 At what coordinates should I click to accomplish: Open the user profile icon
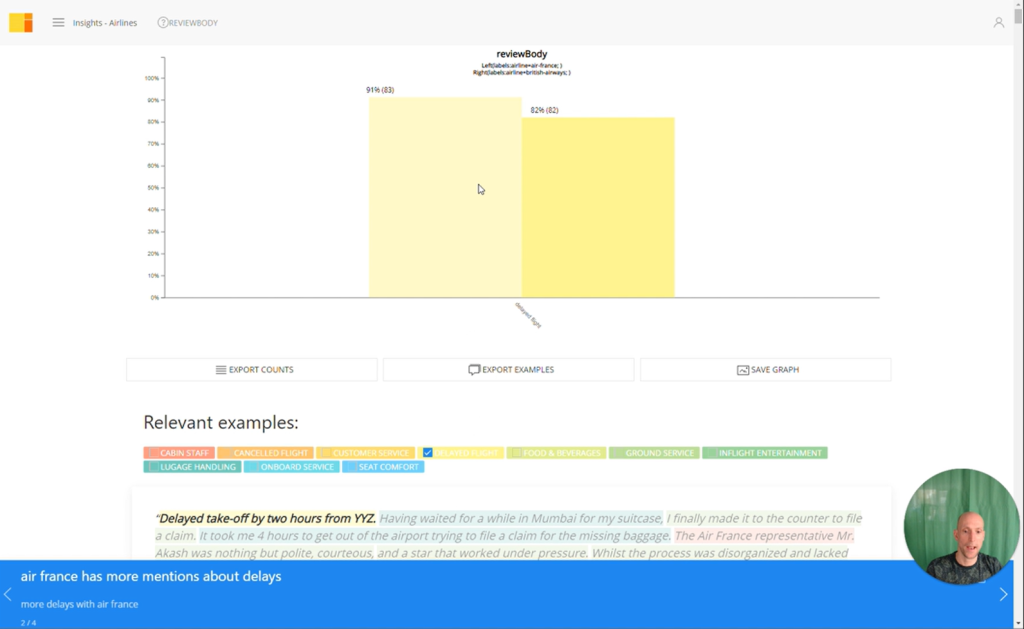(x=999, y=23)
